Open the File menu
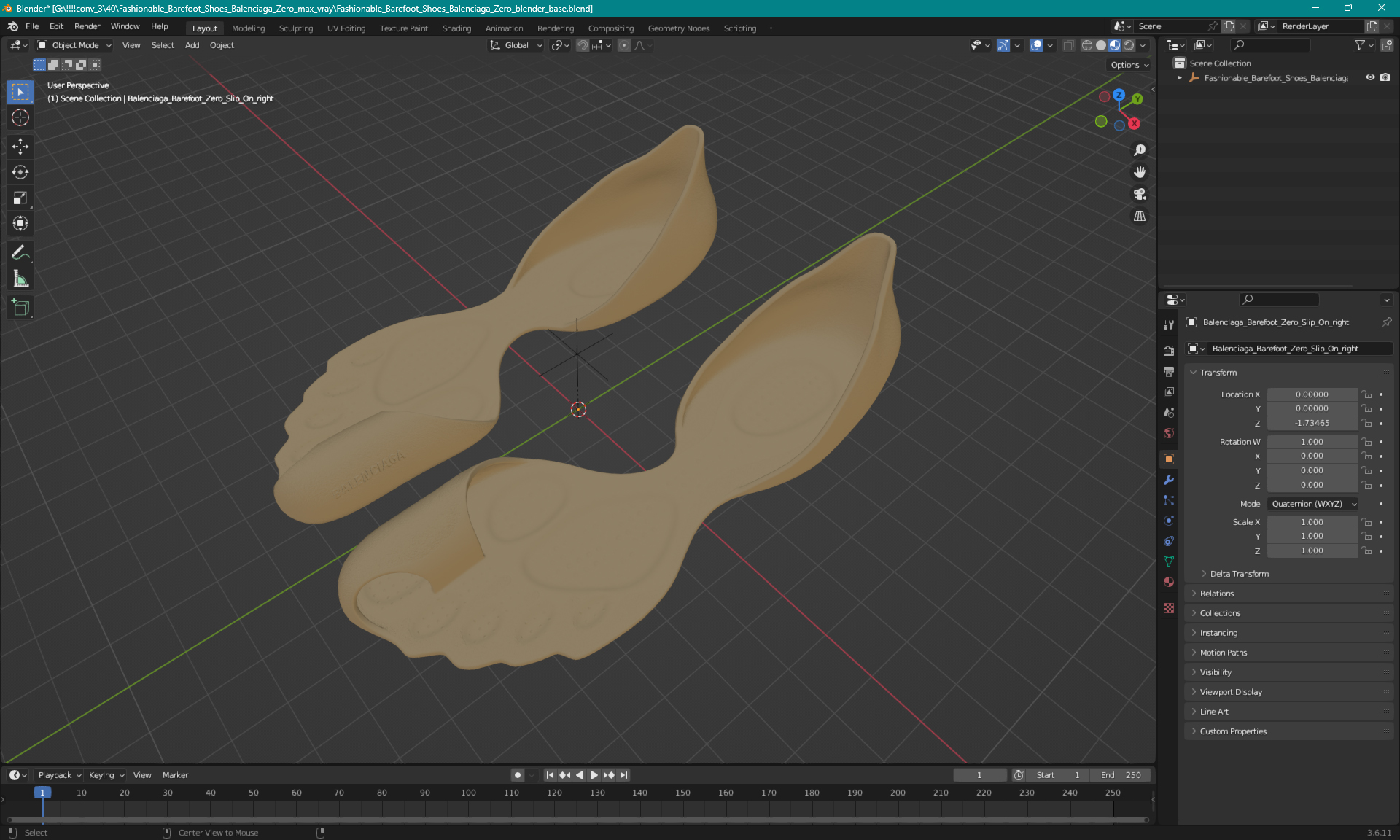Image resolution: width=1400 pixels, height=840 pixels. click(32, 26)
